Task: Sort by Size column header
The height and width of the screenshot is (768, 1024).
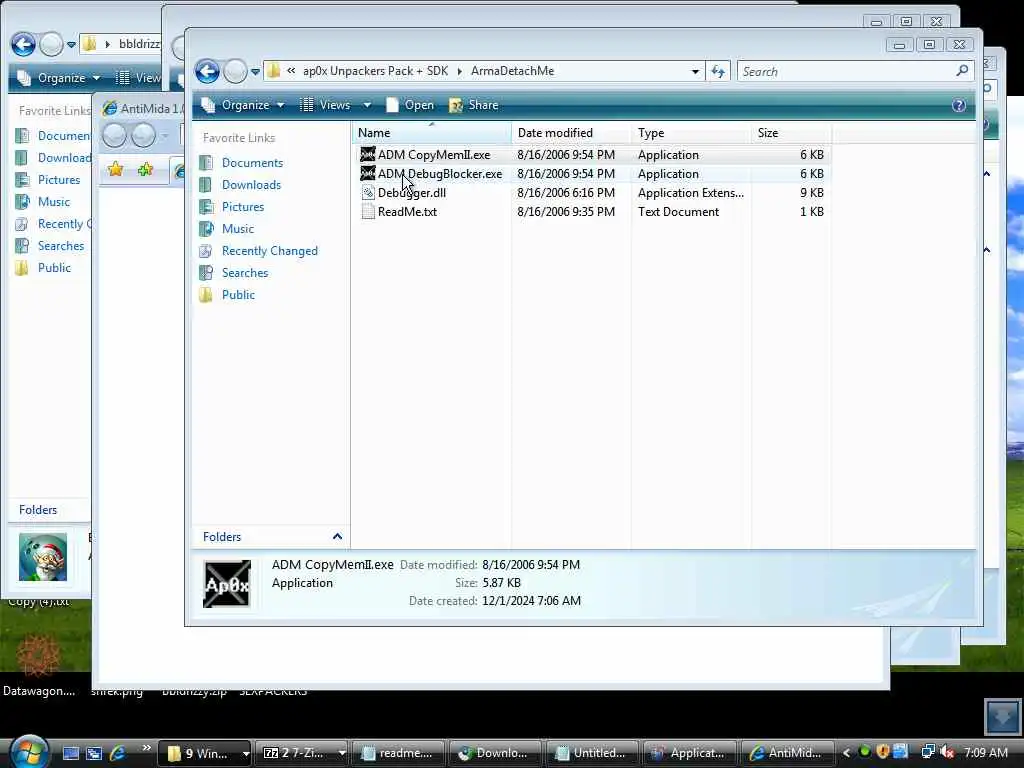Action: tap(791, 133)
